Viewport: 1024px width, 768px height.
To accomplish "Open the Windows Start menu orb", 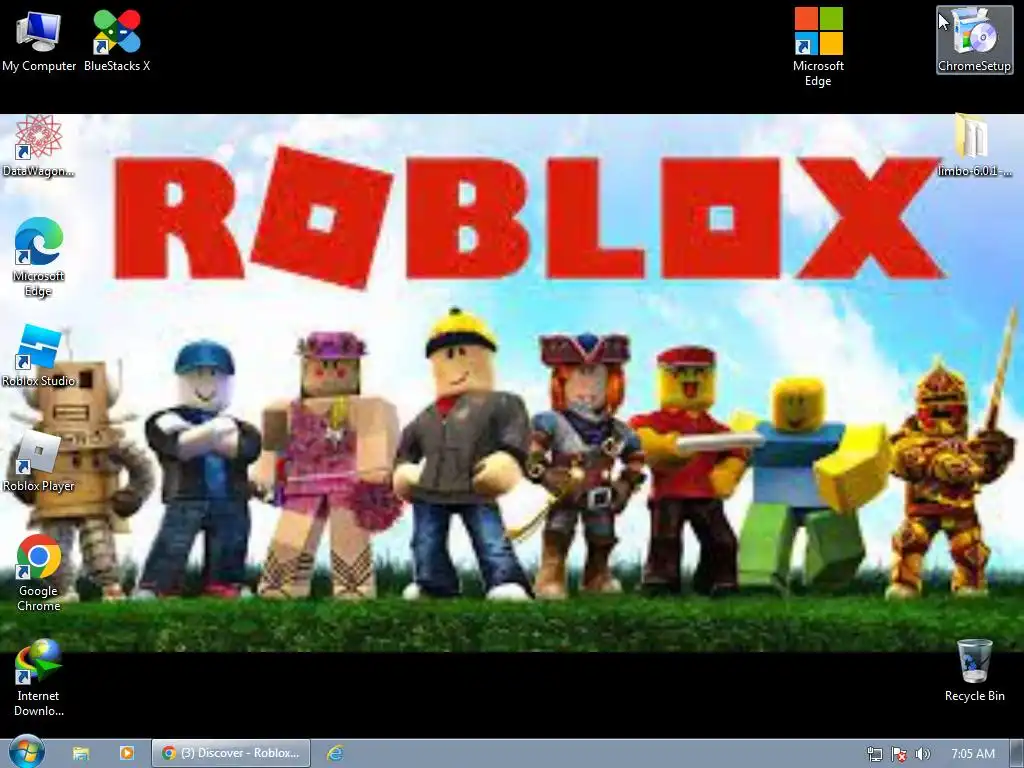I will coord(27,752).
